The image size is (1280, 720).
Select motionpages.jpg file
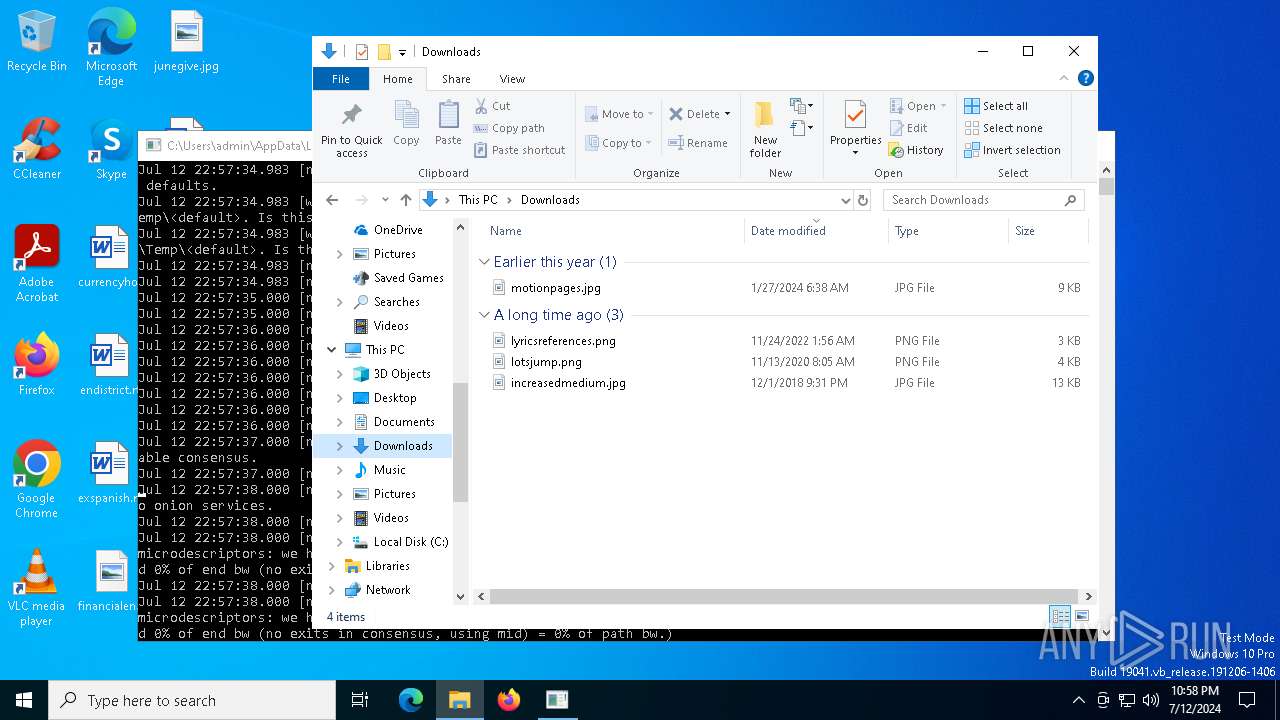[x=555, y=288]
